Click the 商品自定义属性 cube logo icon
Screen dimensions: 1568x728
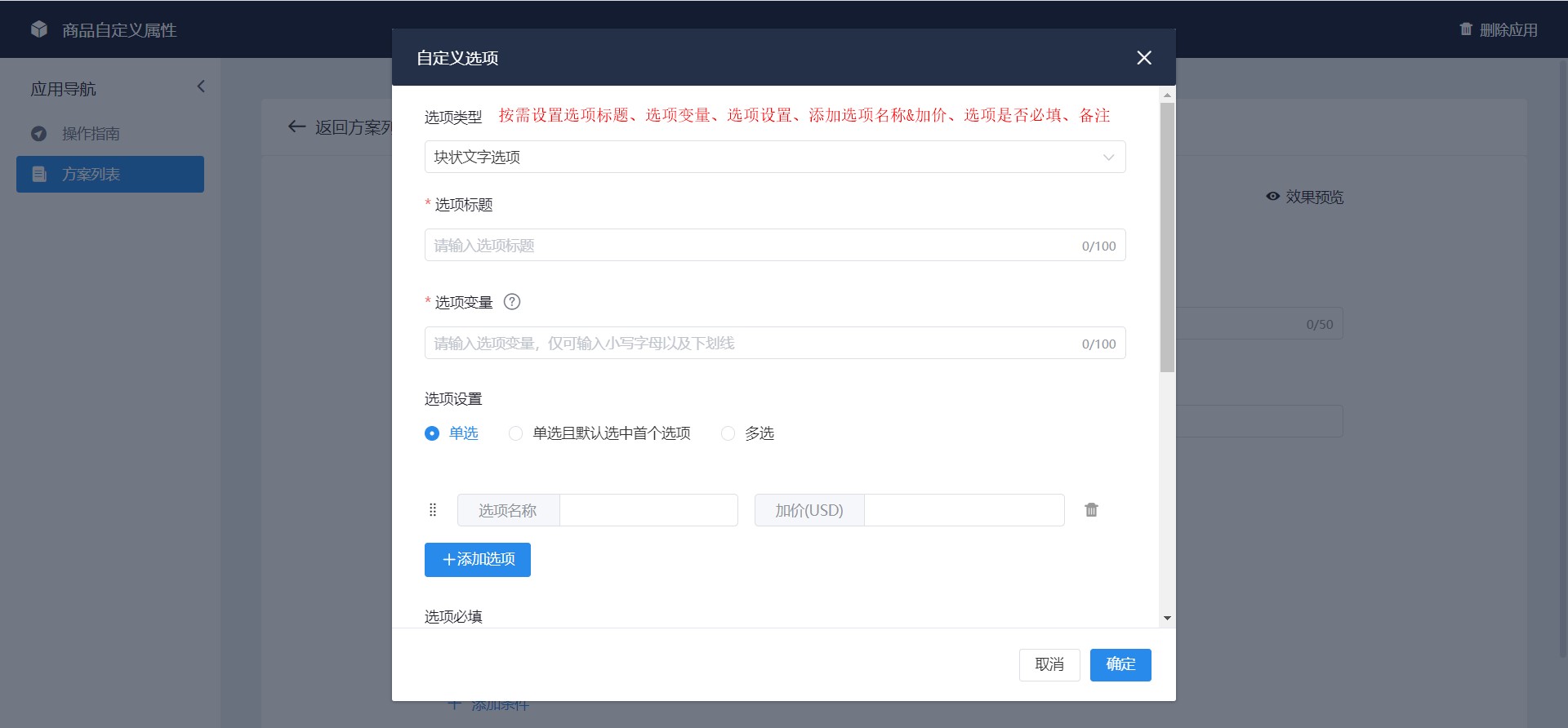39,29
